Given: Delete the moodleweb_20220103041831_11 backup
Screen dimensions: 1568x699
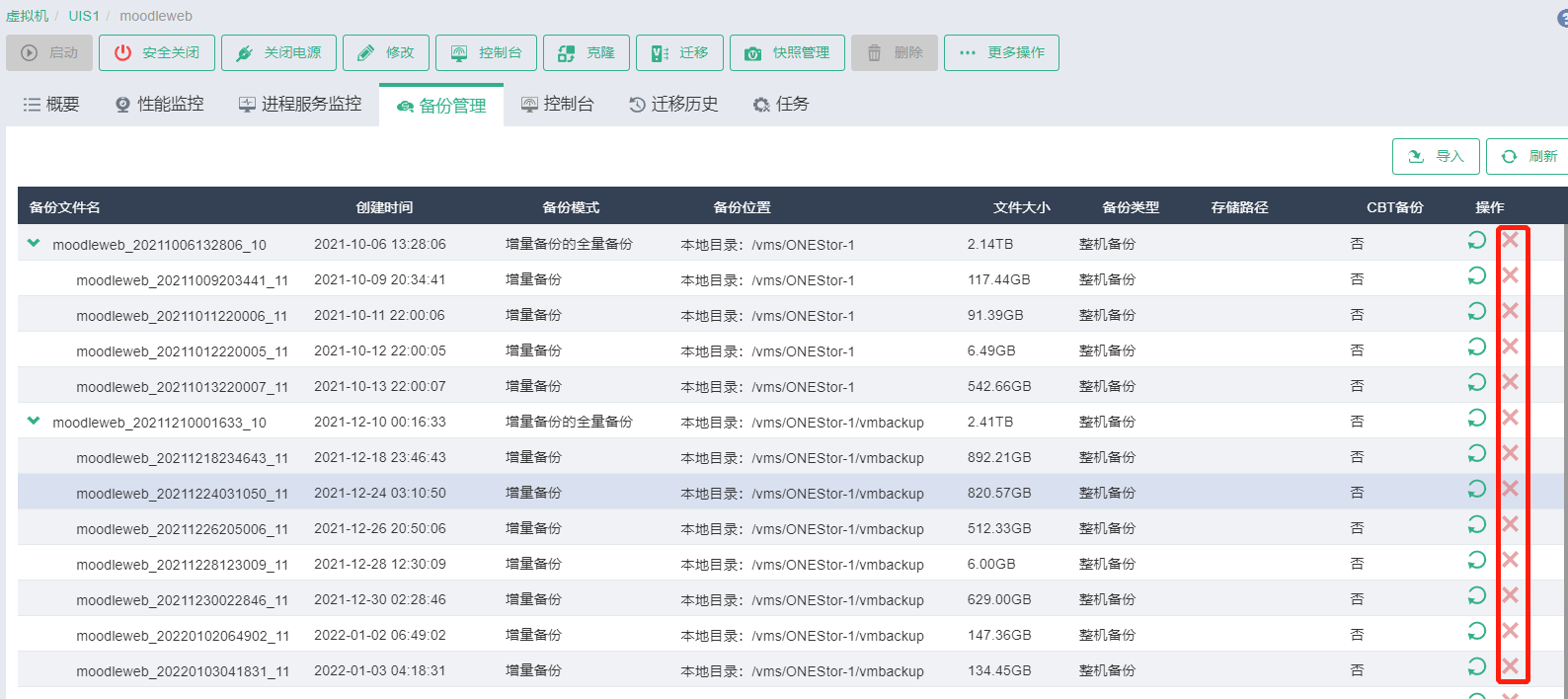Looking at the screenshot, I should (x=1510, y=666).
